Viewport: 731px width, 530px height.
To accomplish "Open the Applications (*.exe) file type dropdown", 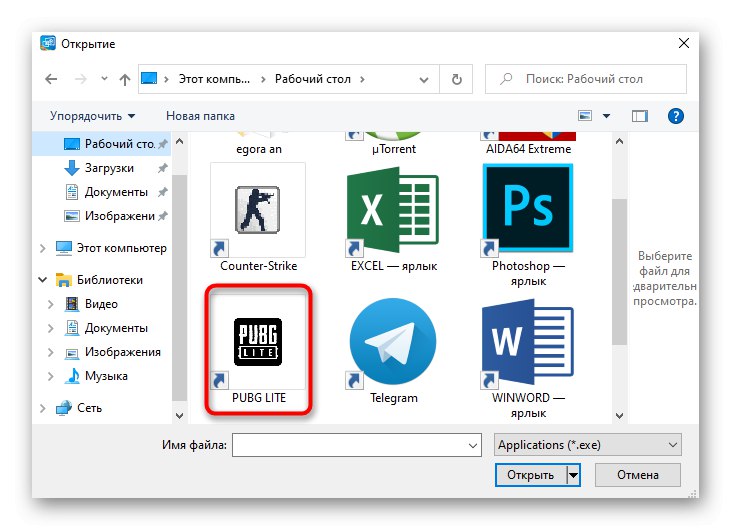I will pyautogui.click(x=587, y=445).
